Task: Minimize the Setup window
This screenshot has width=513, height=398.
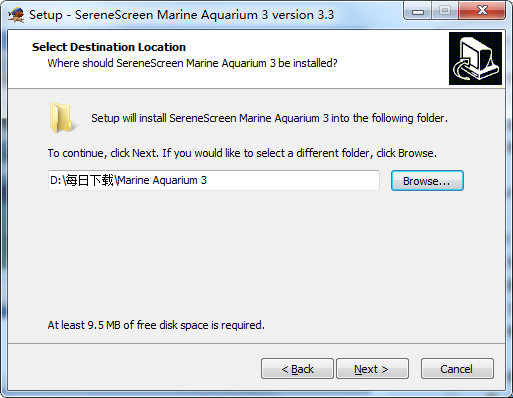Action: [418, 11]
